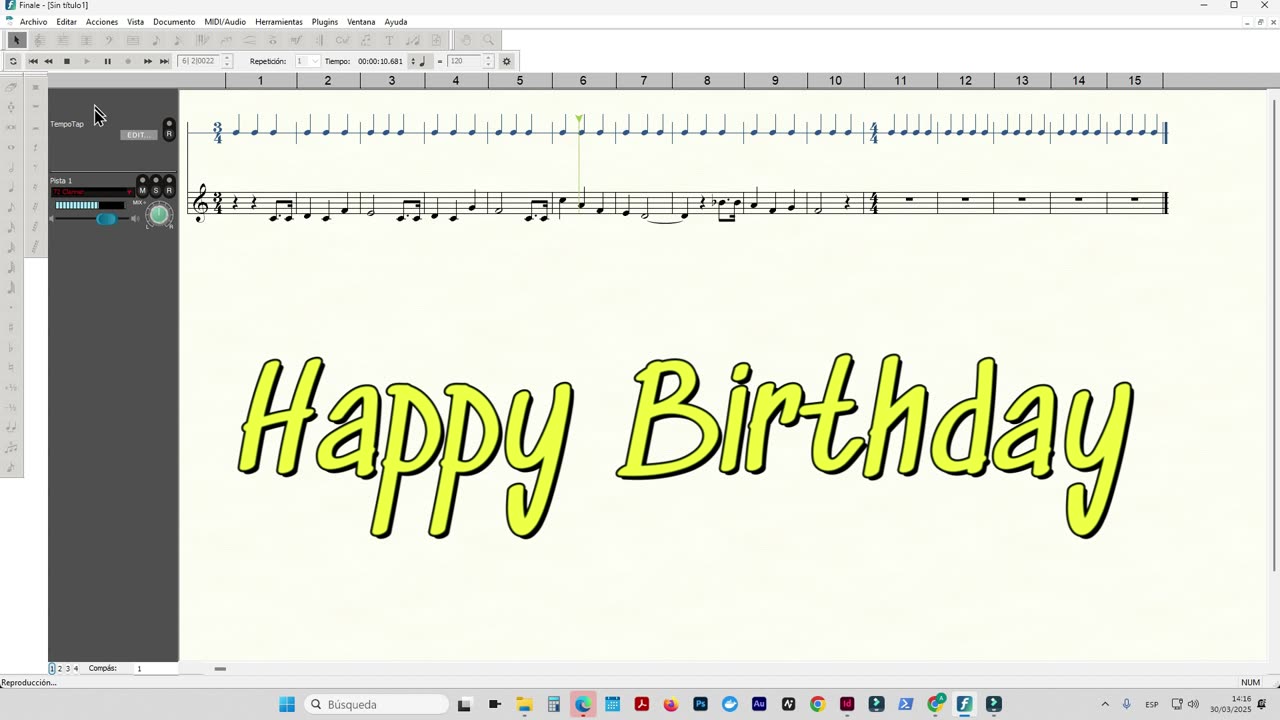1280x720 pixels.
Task: Click measure 6 in the ruler
Action: coord(583,80)
